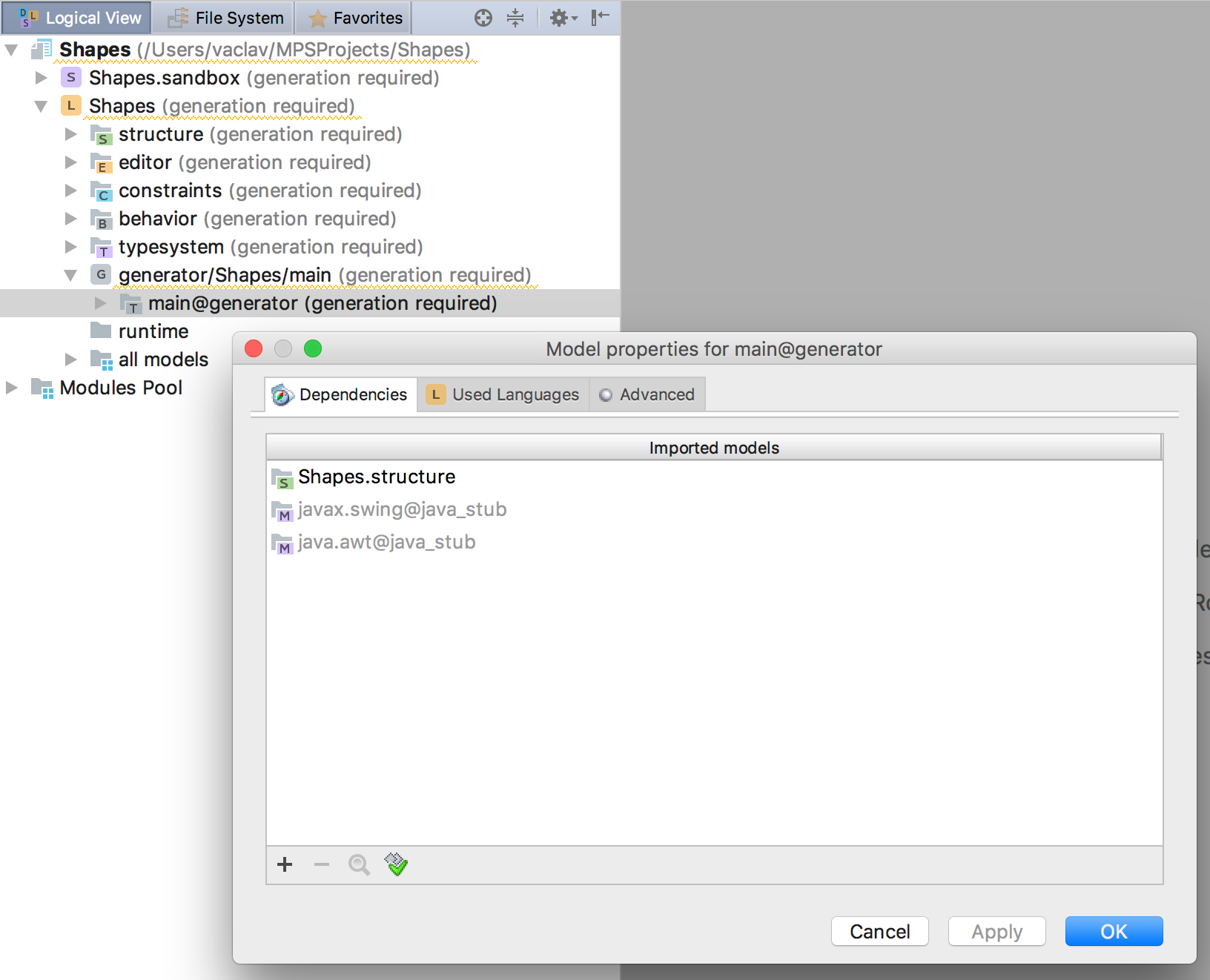Click the plus icon to add imported model
Viewport: 1210px width, 980px height.
(x=285, y=864)
